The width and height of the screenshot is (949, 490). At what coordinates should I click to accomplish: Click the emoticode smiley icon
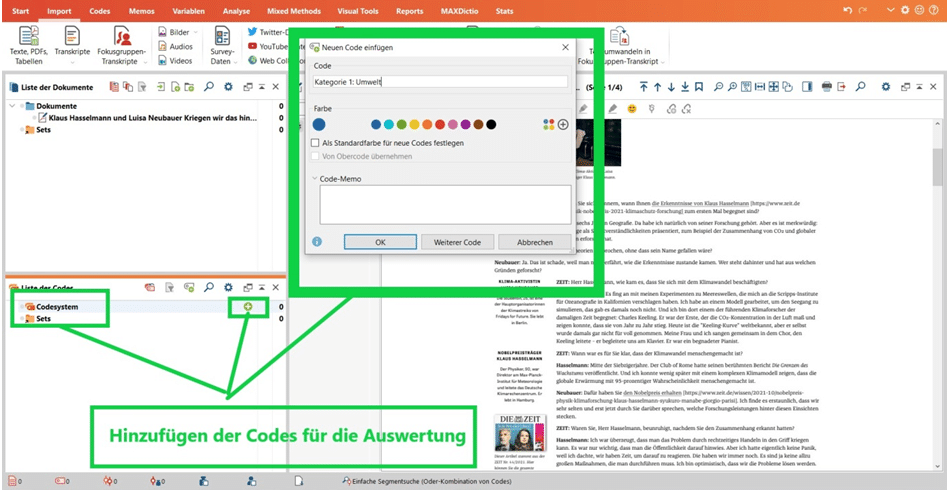pyautogui.click(x=632, y=109)
